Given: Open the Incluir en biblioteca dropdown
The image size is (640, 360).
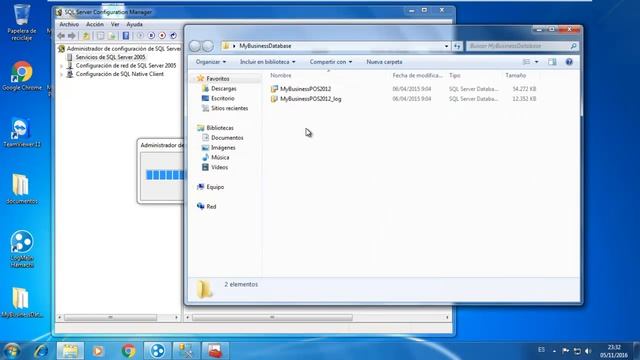Looking at the screenshot, I should tap(267, 62).
